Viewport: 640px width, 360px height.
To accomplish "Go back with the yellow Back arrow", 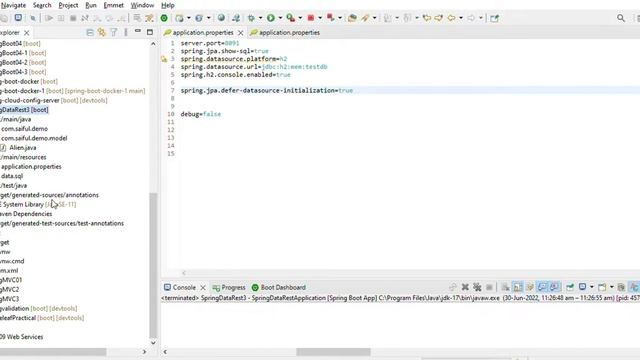I will pos(451,18).
